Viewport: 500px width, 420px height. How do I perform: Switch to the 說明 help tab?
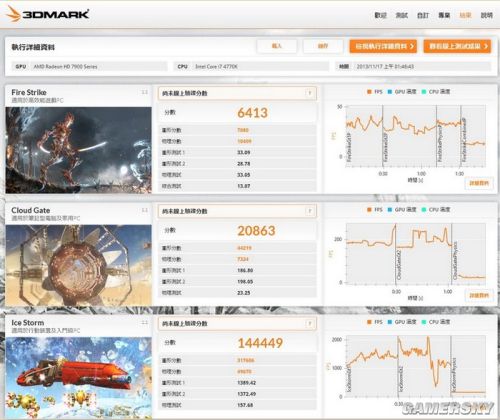(487, 15)
